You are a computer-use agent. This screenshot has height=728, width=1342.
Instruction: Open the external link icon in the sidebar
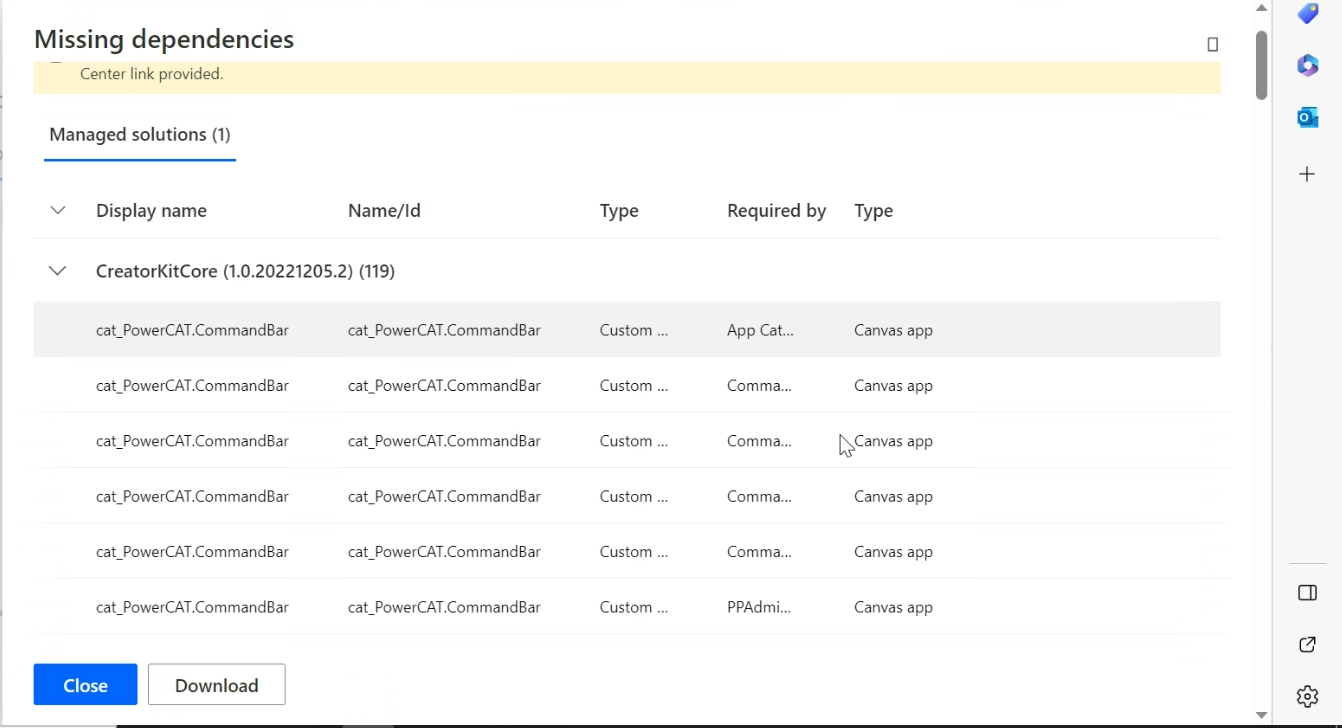click(1307, 645)
